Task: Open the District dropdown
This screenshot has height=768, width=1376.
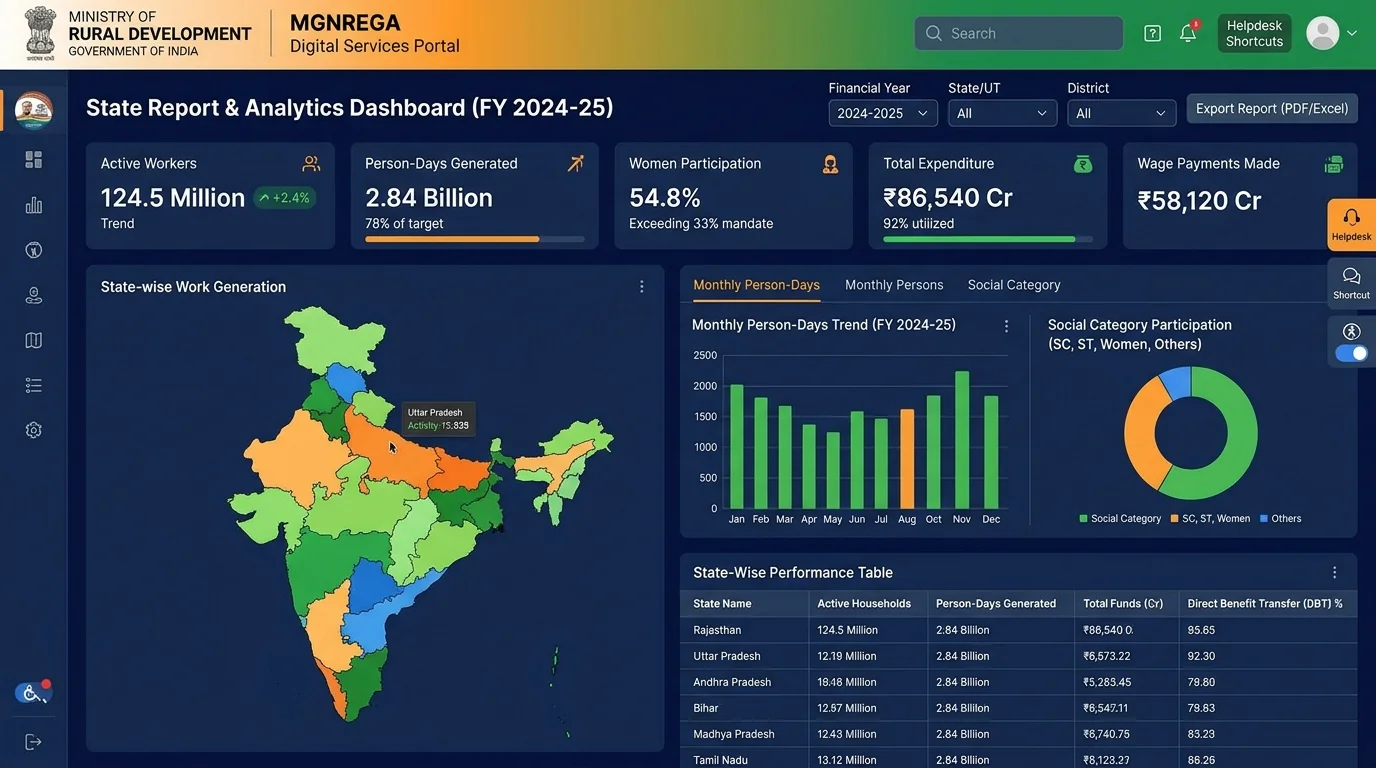Action: 1122,113
